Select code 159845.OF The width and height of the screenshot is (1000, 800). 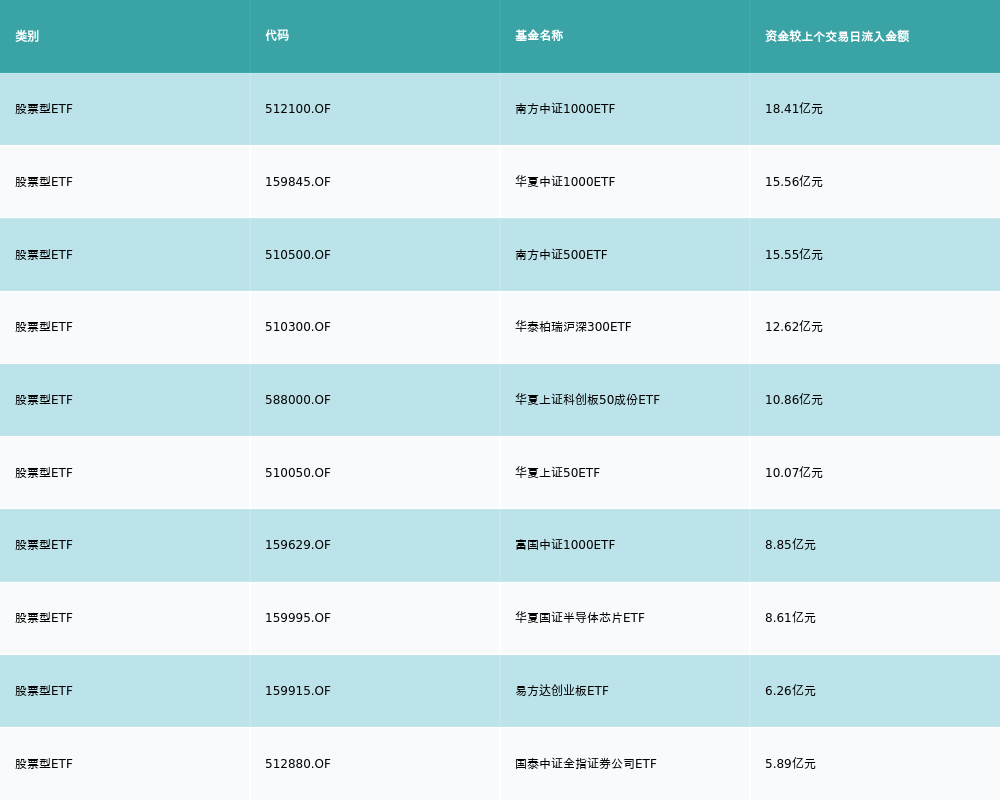click(298, 182)
